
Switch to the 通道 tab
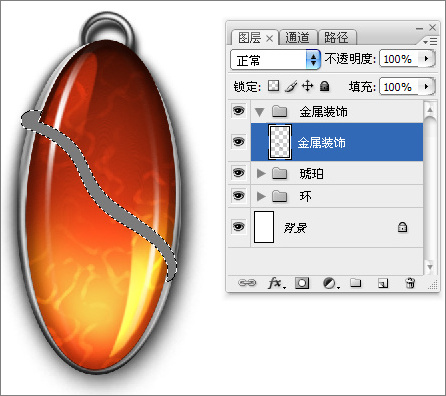click(298, 37)
